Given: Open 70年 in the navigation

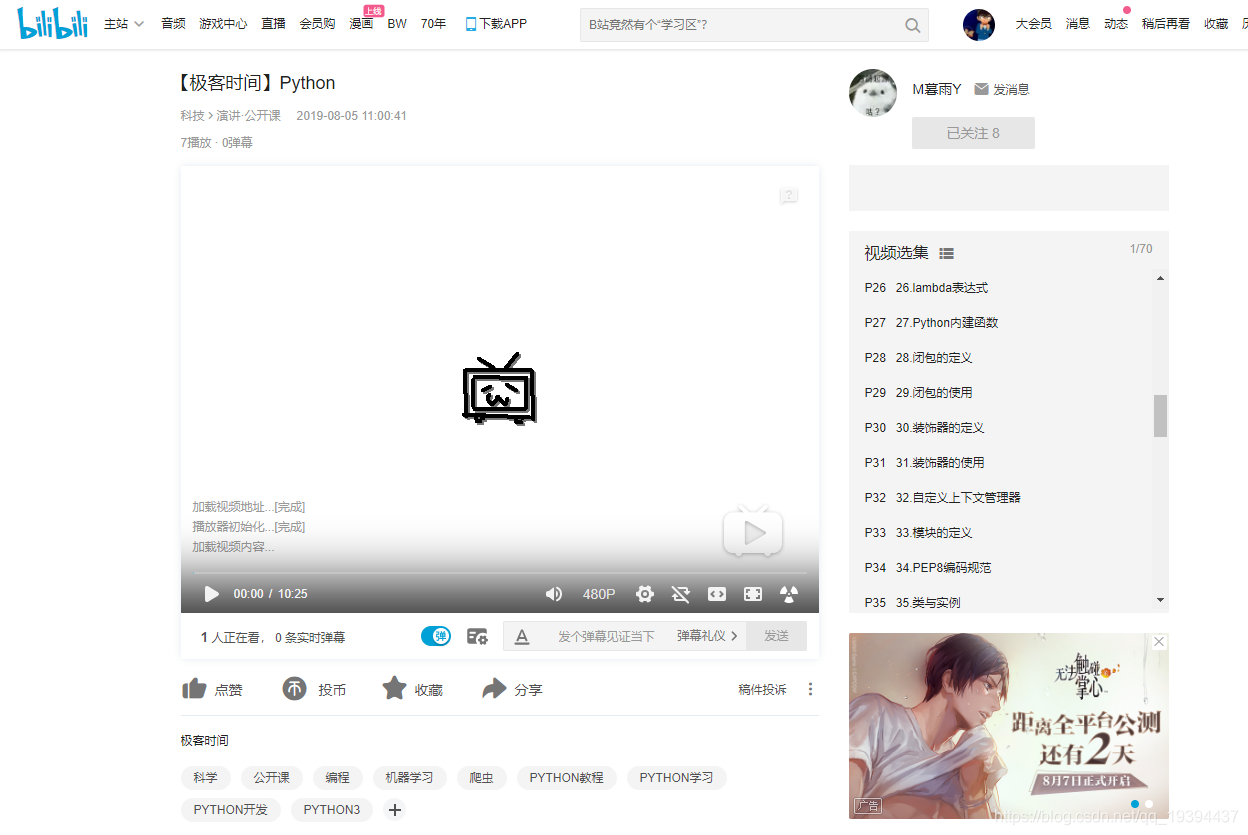Looking at the screenshot, I should 433,24.
